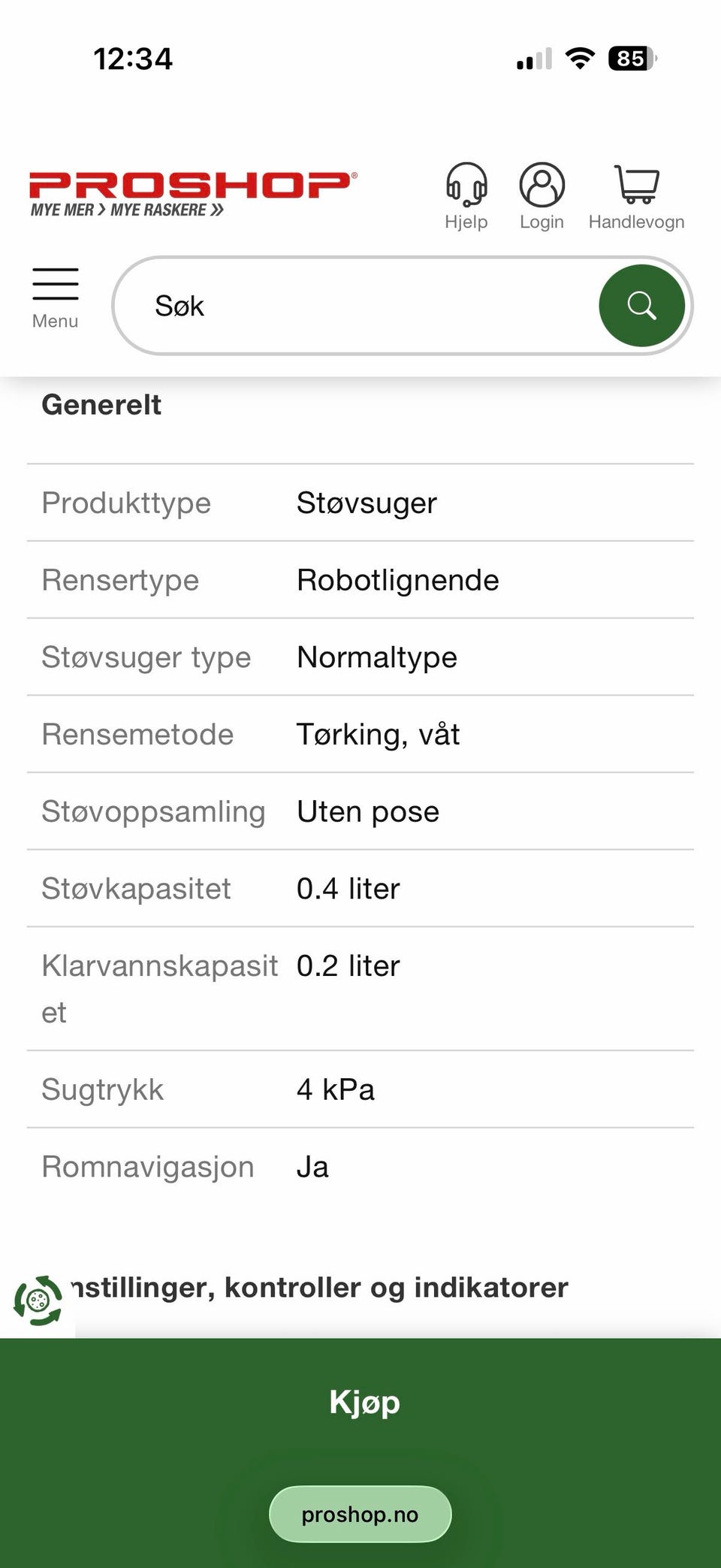Viewport: 721px width, 1568px height.
Task: Tap the proshop.no address pill
Action: 360,1515
